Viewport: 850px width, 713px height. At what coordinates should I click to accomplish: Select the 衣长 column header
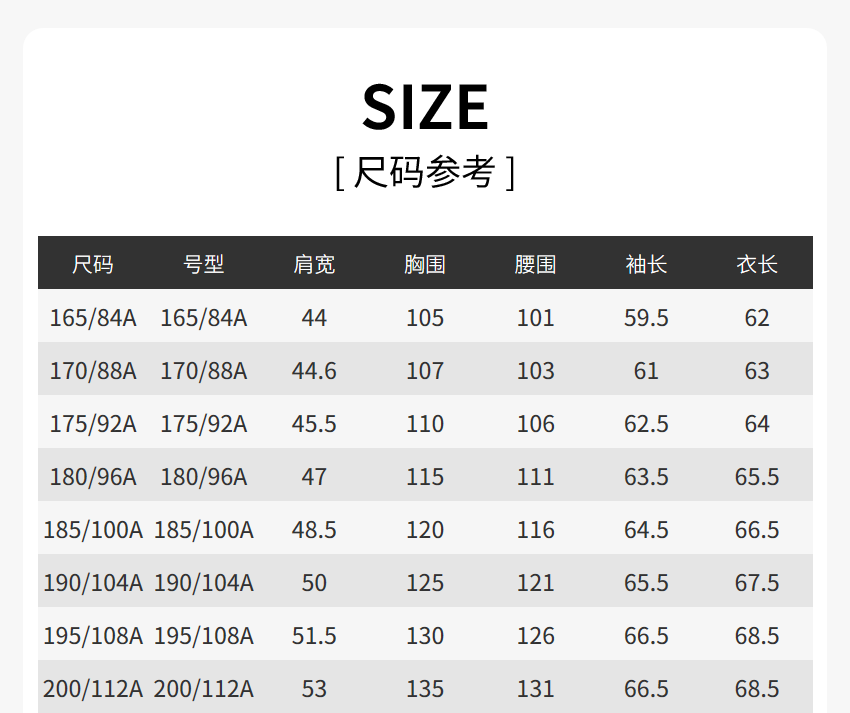coord(757,264)
